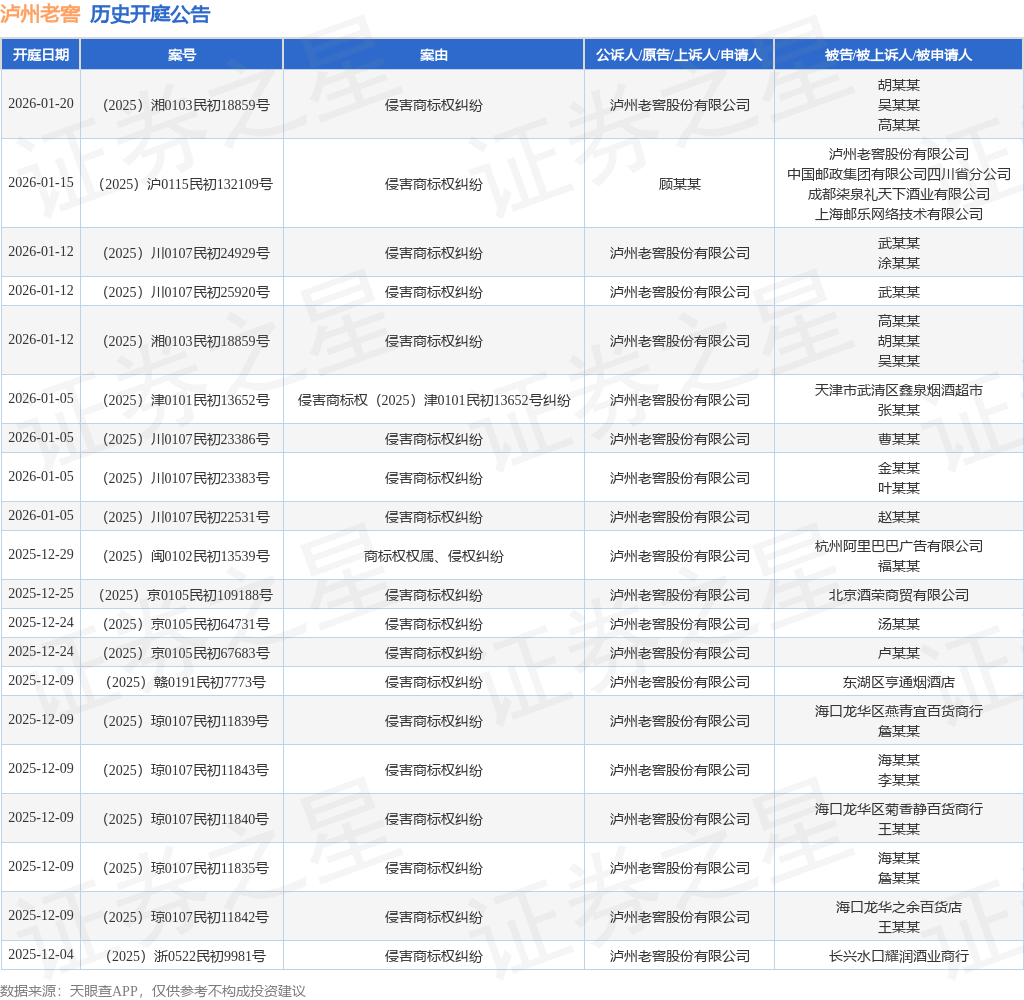Click defendant 卢某某

click(899, 653)
